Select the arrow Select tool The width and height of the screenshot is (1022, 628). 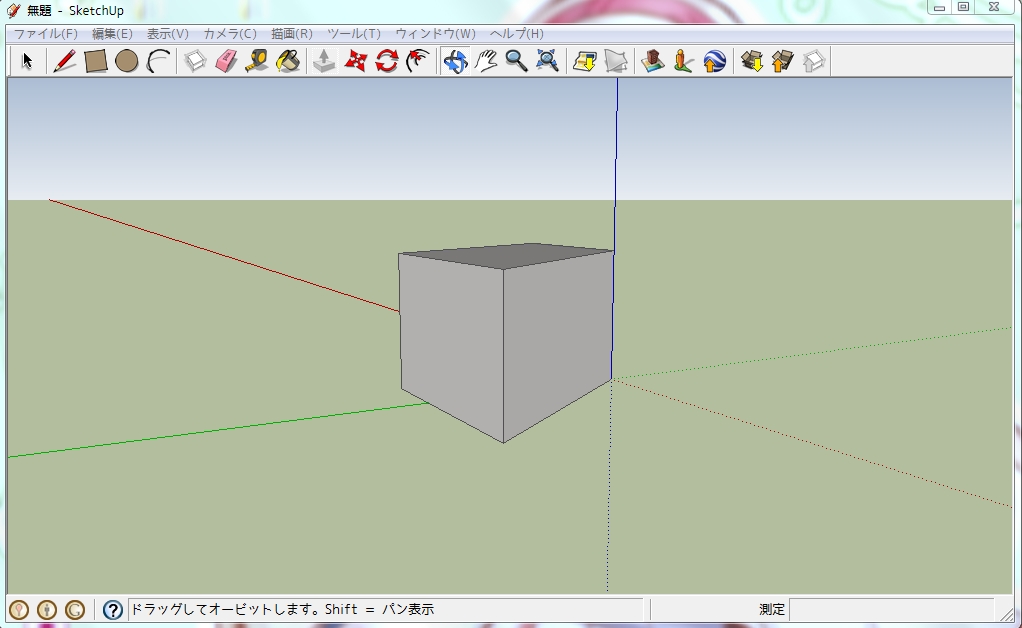click(x=26, y=61)
